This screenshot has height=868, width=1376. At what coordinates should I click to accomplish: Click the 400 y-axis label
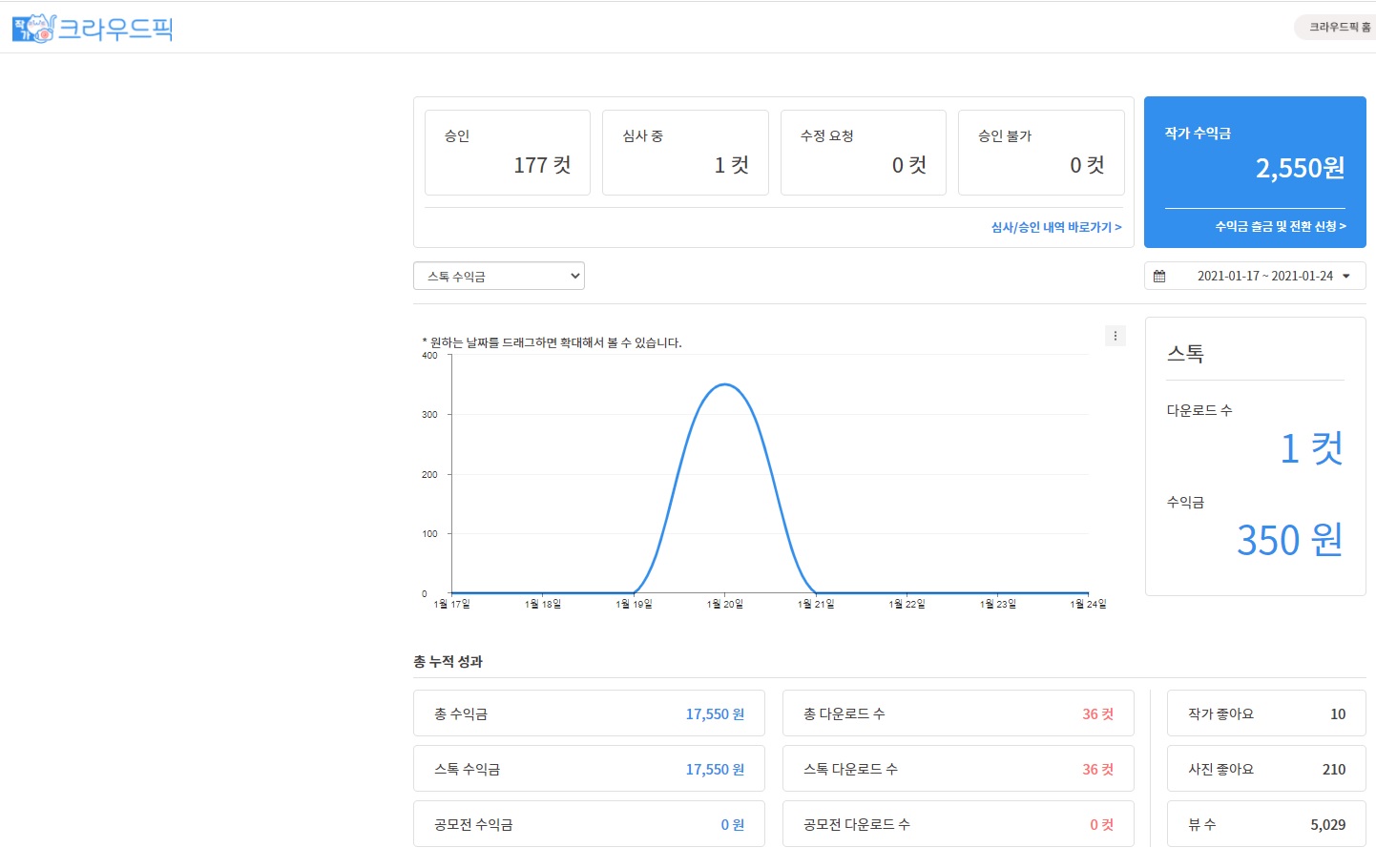tap(429, 356)
